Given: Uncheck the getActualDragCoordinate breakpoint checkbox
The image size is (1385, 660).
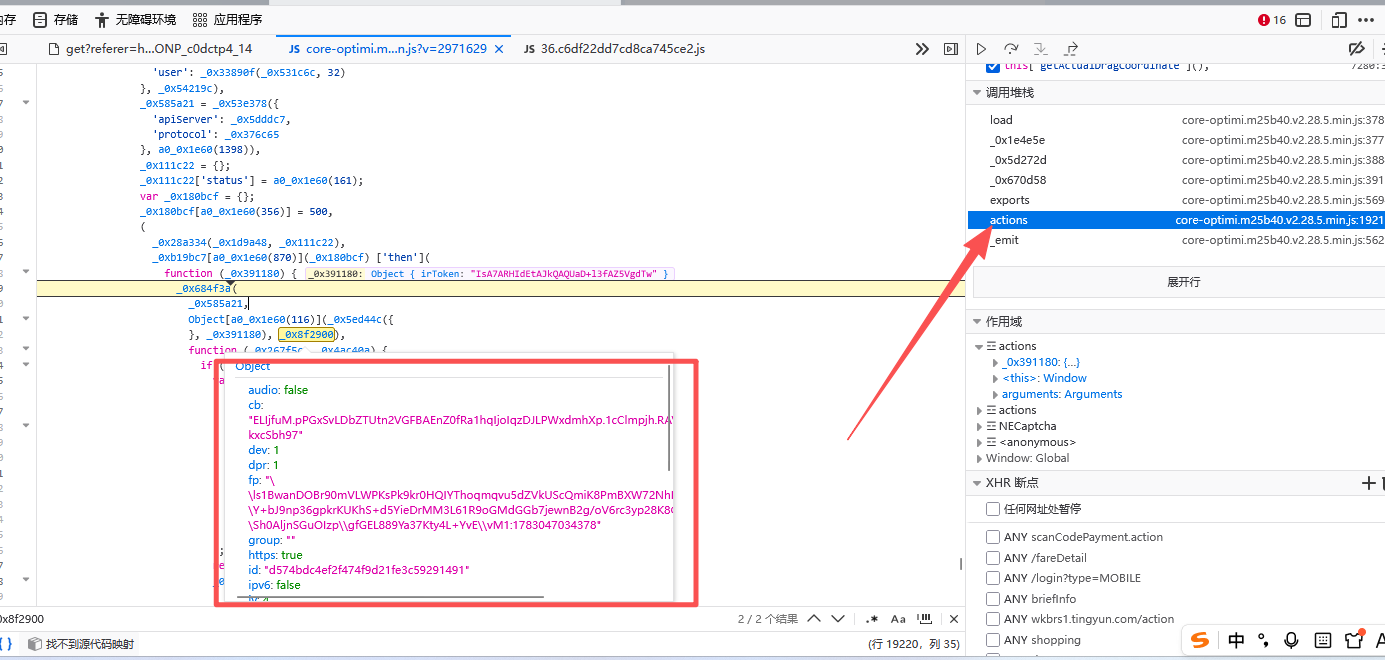Looking at the screenshot, I should pyautogui.click(x=992, y=66).
